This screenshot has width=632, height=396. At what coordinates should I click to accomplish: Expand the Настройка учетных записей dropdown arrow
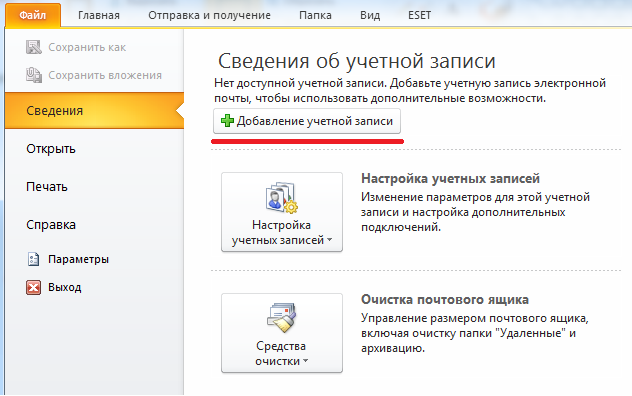click(330, 240)
